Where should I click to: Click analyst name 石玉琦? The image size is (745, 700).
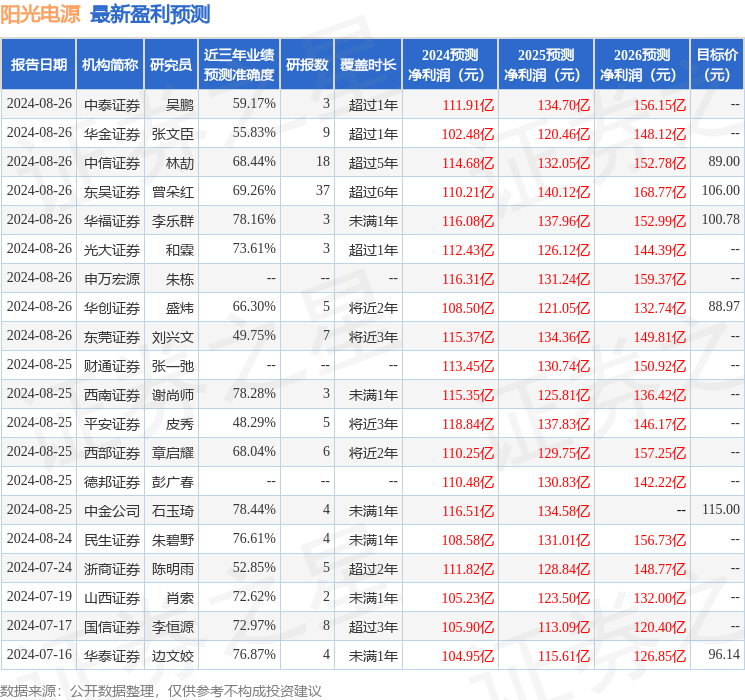point(172,510)
